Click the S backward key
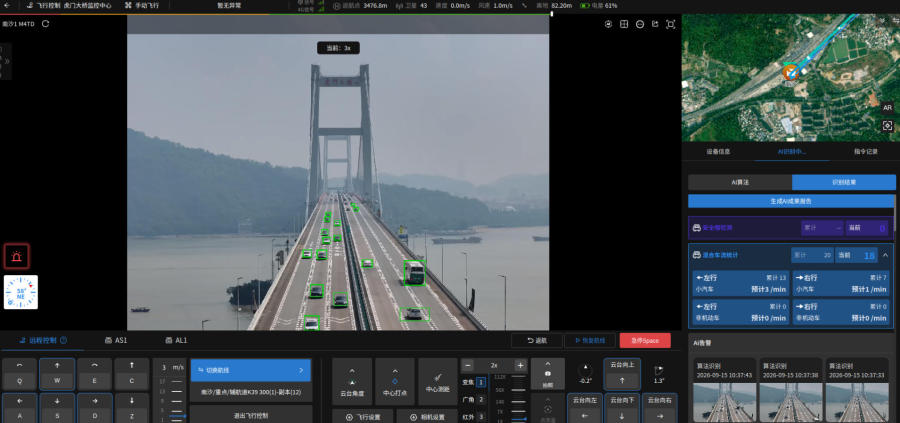Viewport: 900px width, 423px height. (57, 408)
